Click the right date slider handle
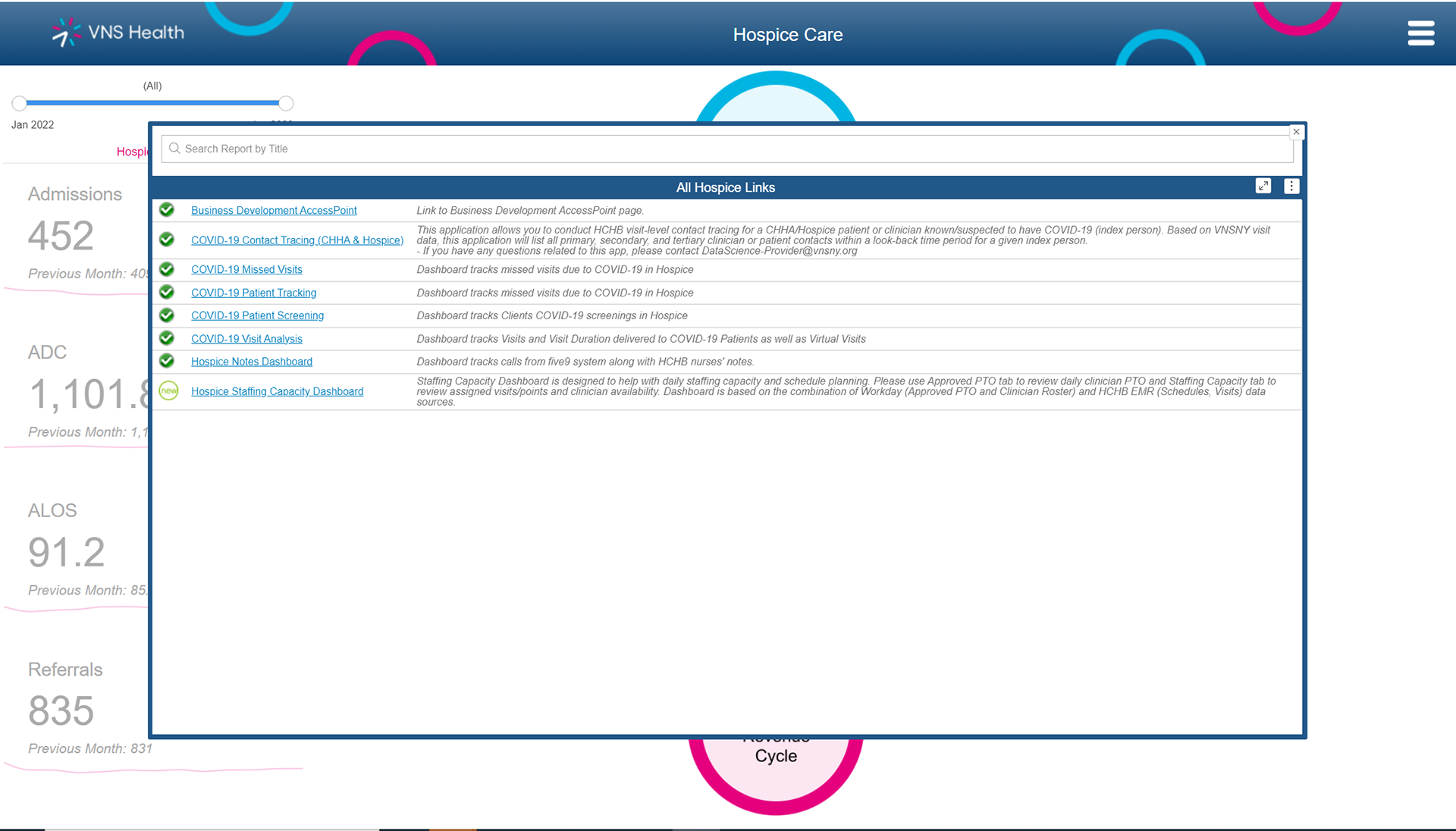This screenshot has height=831, width=1456. pos(286,103)
